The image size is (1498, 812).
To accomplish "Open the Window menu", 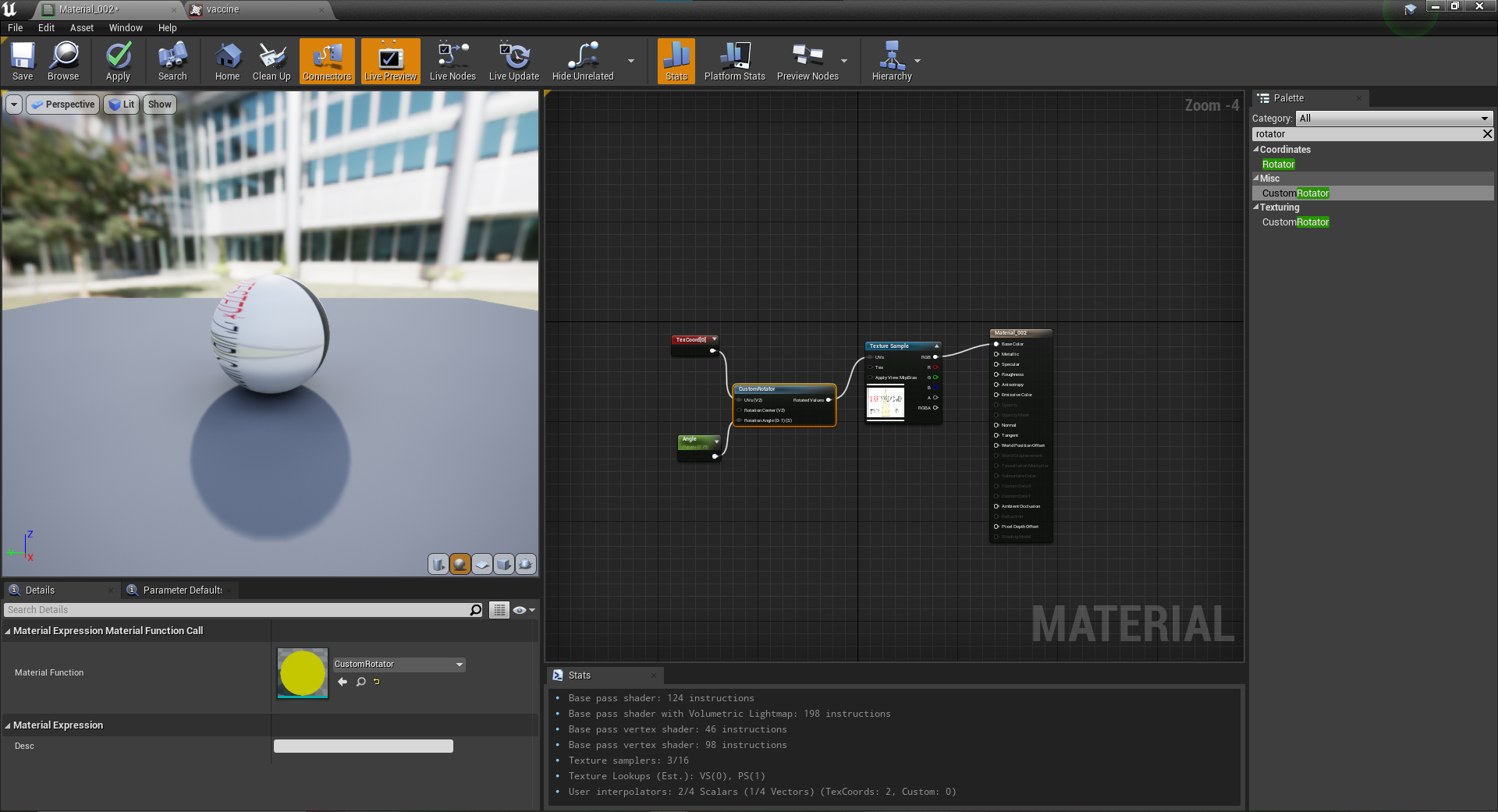I will [126, 28].
